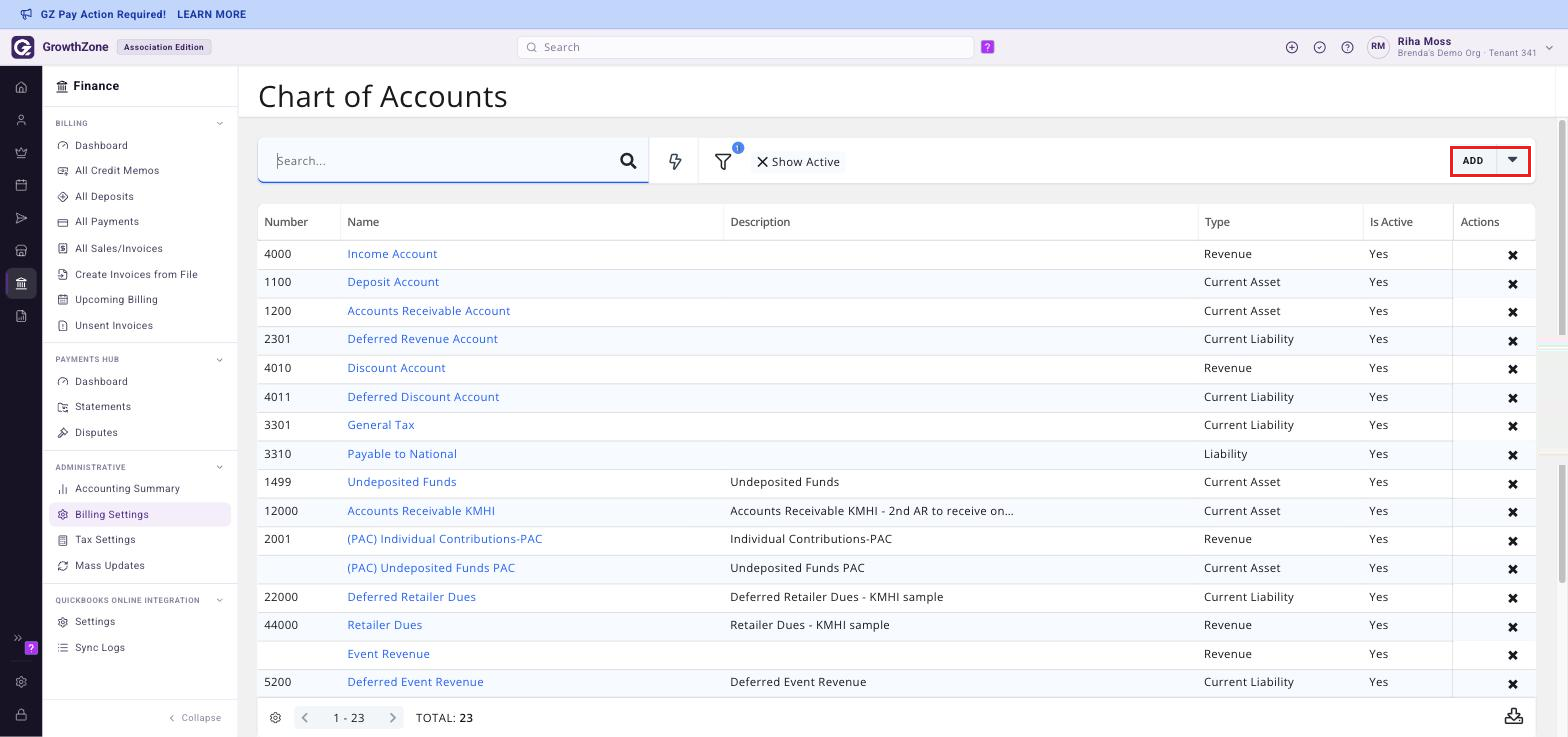Open the Payable to National account link

pyautogui.click(x=402, y=454)
